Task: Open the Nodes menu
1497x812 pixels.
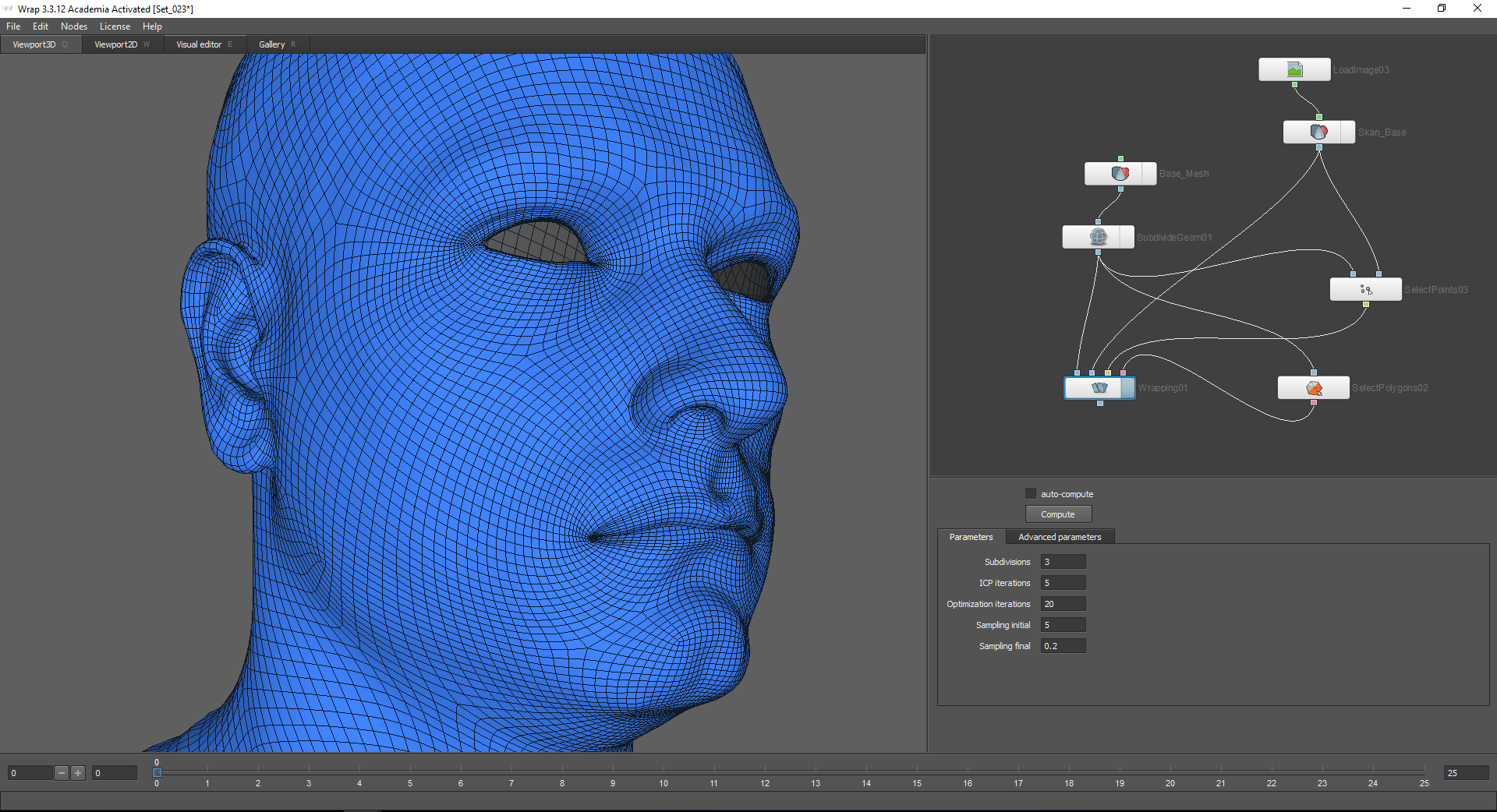Action: pos(74,26)
